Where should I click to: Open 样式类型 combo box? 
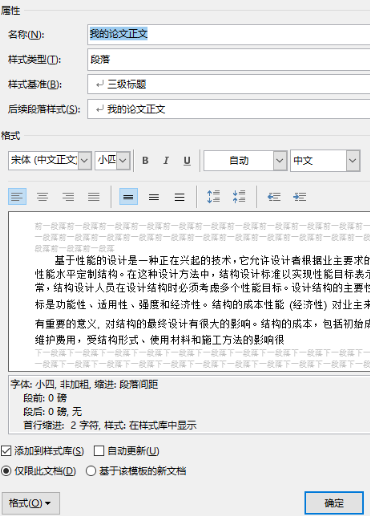[x=229, y=60]
